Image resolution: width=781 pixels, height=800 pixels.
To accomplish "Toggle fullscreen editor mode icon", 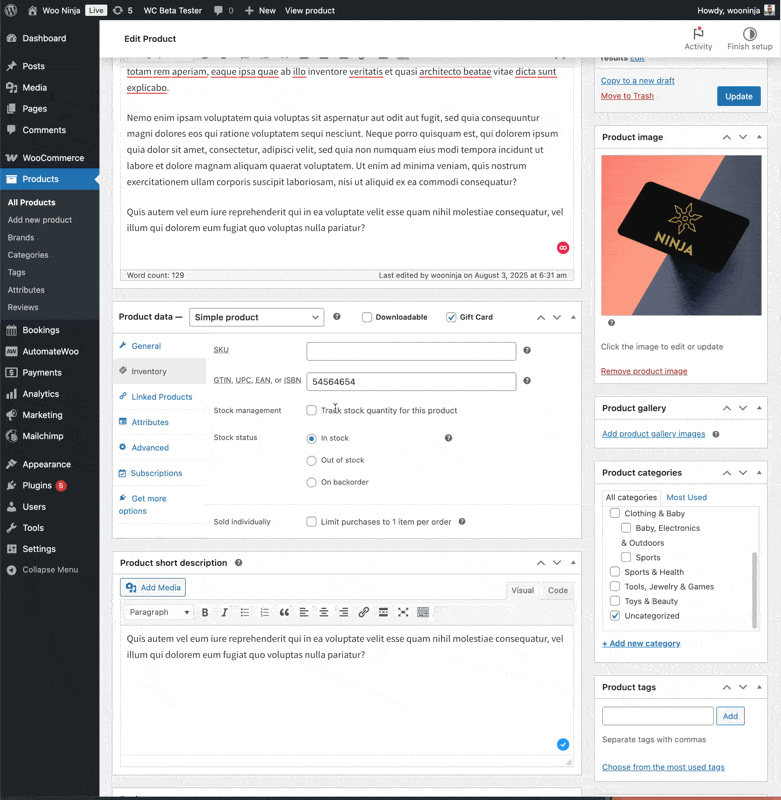I will (403, 612).
